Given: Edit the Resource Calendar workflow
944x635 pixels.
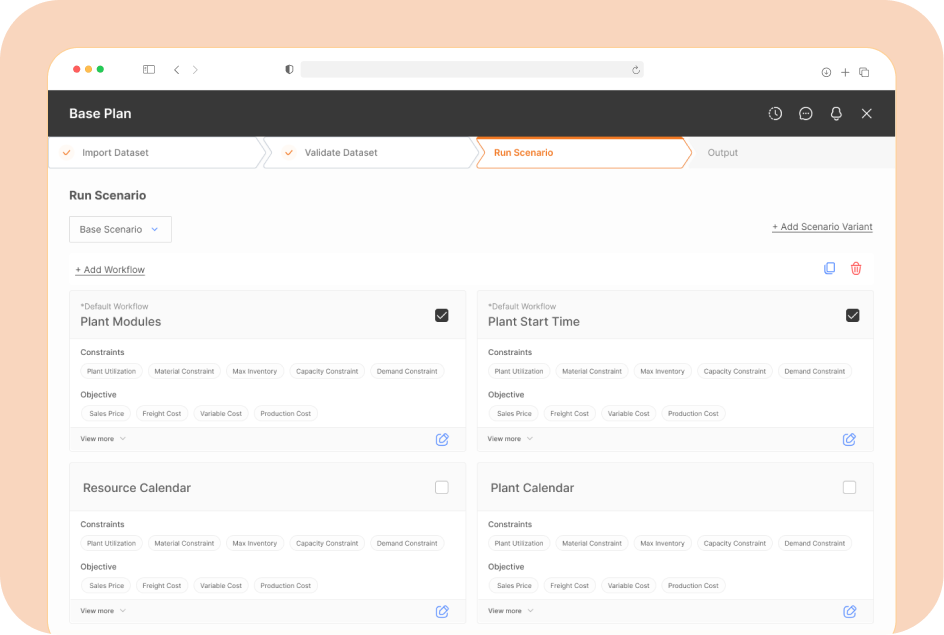Looking at the screenshot, I should click(x=442, y=612).
